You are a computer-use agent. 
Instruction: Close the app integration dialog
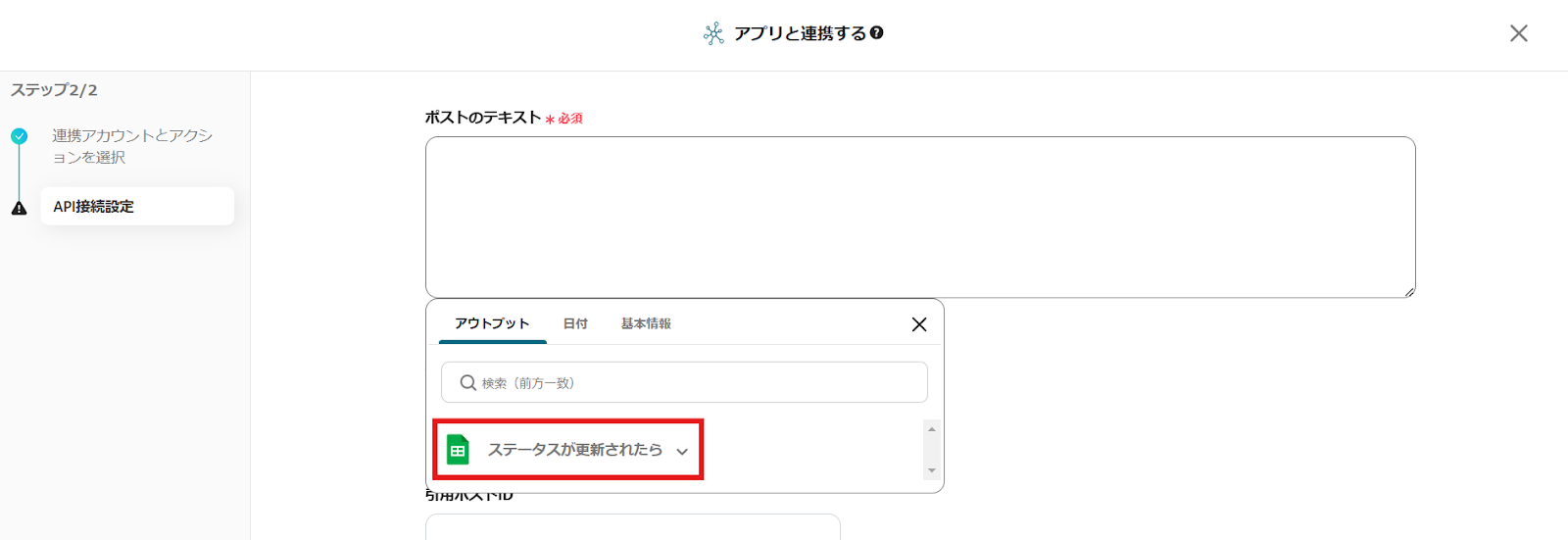[1518, 33]
